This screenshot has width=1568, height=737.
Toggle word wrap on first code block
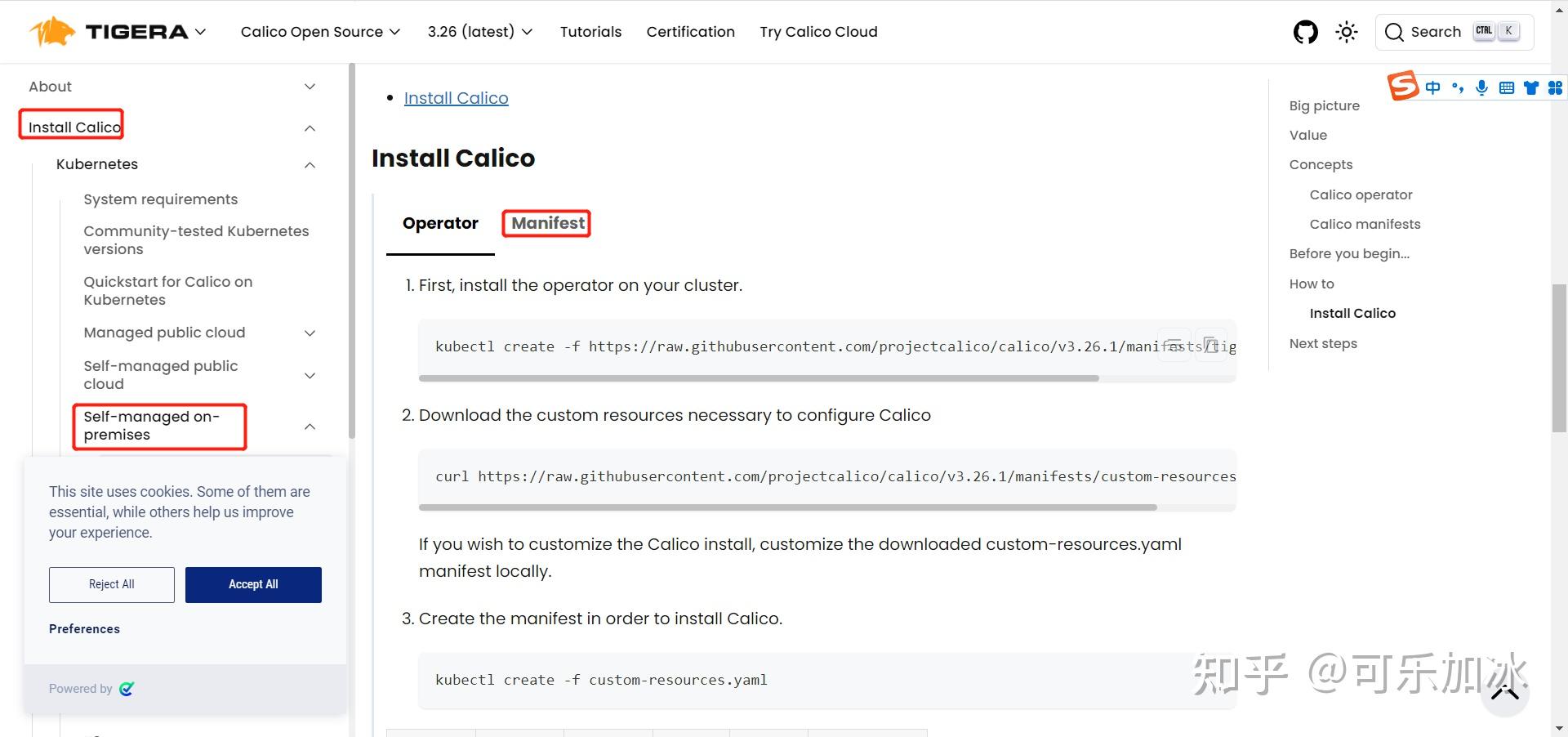(1174, 345)
